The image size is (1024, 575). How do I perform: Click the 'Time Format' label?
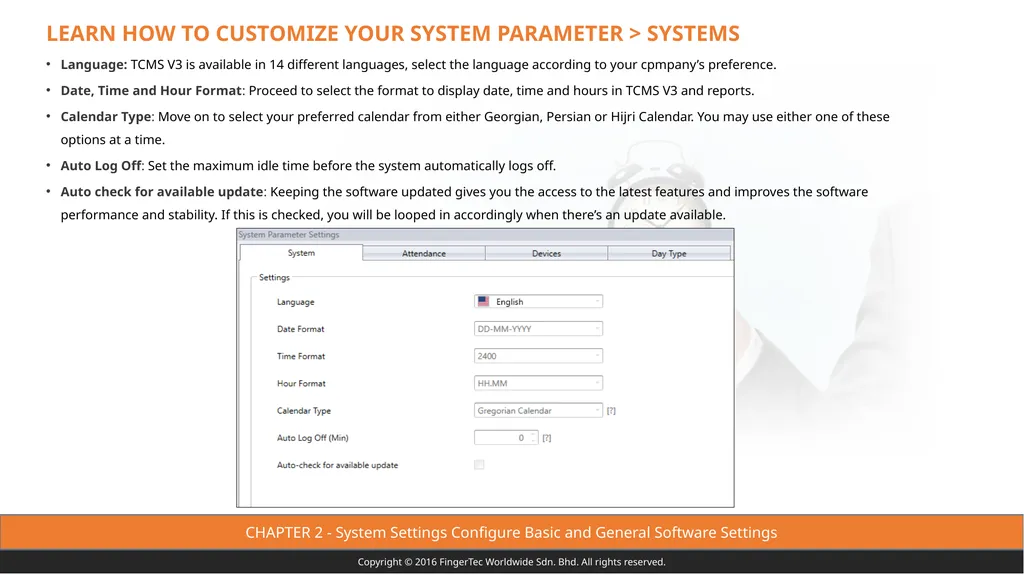pyautogui.click(x=300, y=357)
